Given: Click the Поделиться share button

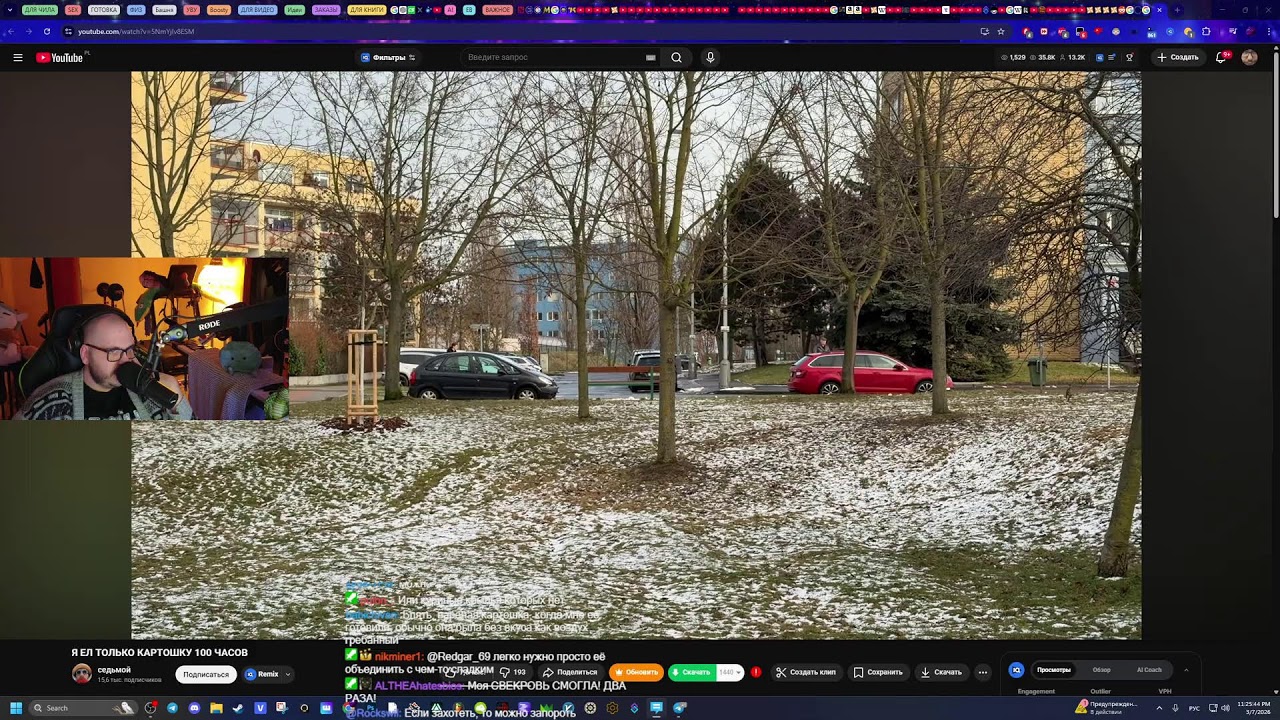Looking at the screenshot, I should click(570, 672).
